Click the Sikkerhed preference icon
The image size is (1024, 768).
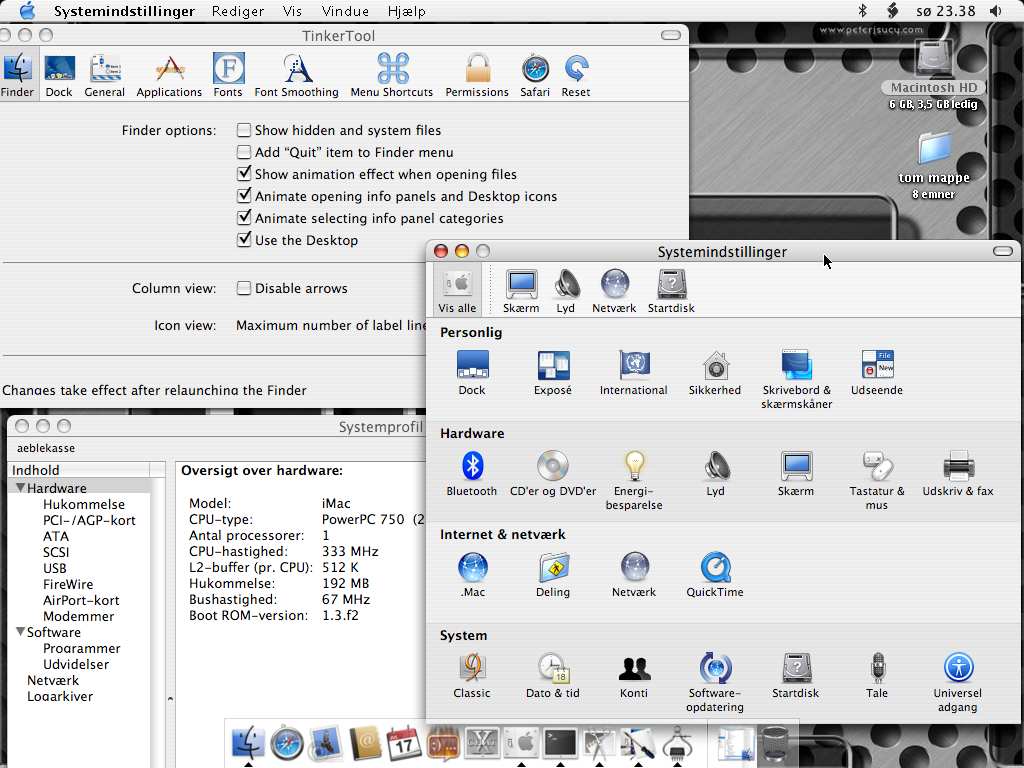715,366
